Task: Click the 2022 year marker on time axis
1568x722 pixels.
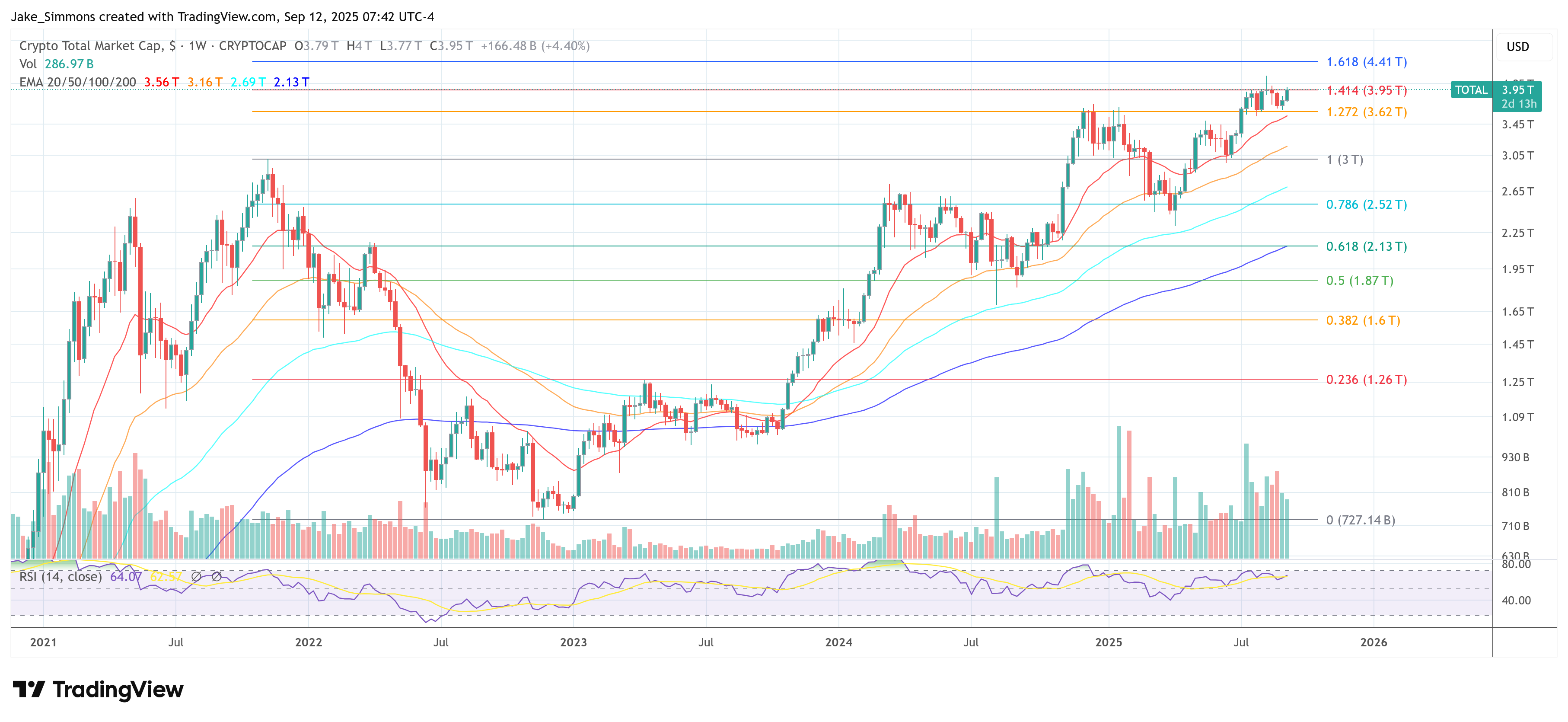Action: tap(308, 642)
